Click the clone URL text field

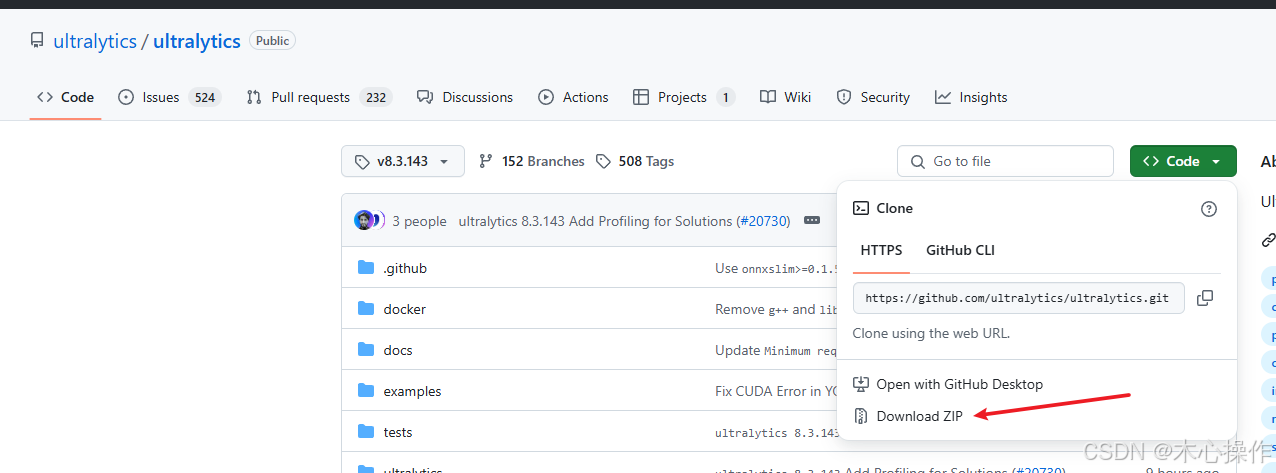click(x=1019, y=298)
